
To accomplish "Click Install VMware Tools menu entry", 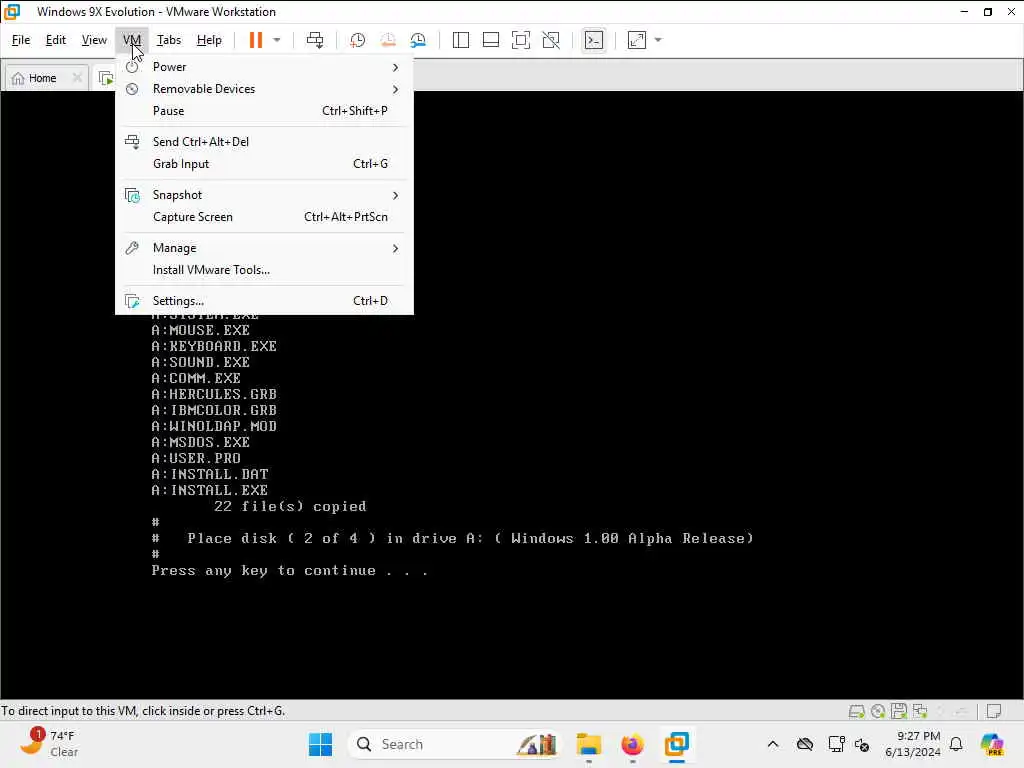I will (x=264, y=270).
